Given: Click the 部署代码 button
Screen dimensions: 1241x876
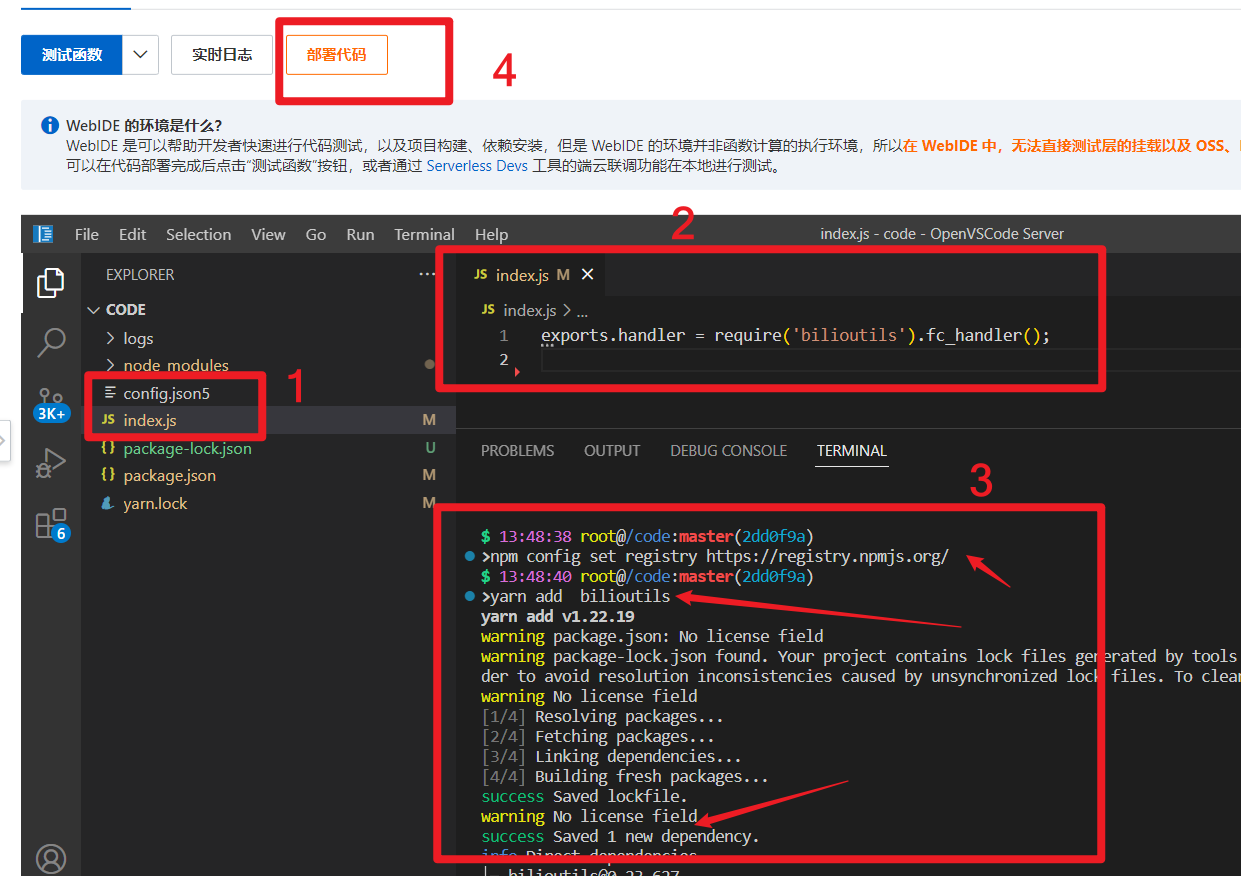Looking at the screenshot, I should click(337, 55).
